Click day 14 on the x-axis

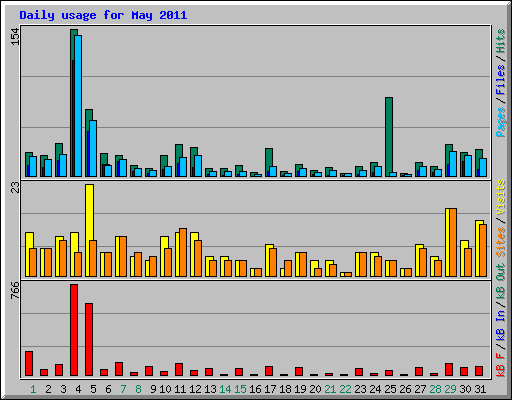(x=225, y=389)
